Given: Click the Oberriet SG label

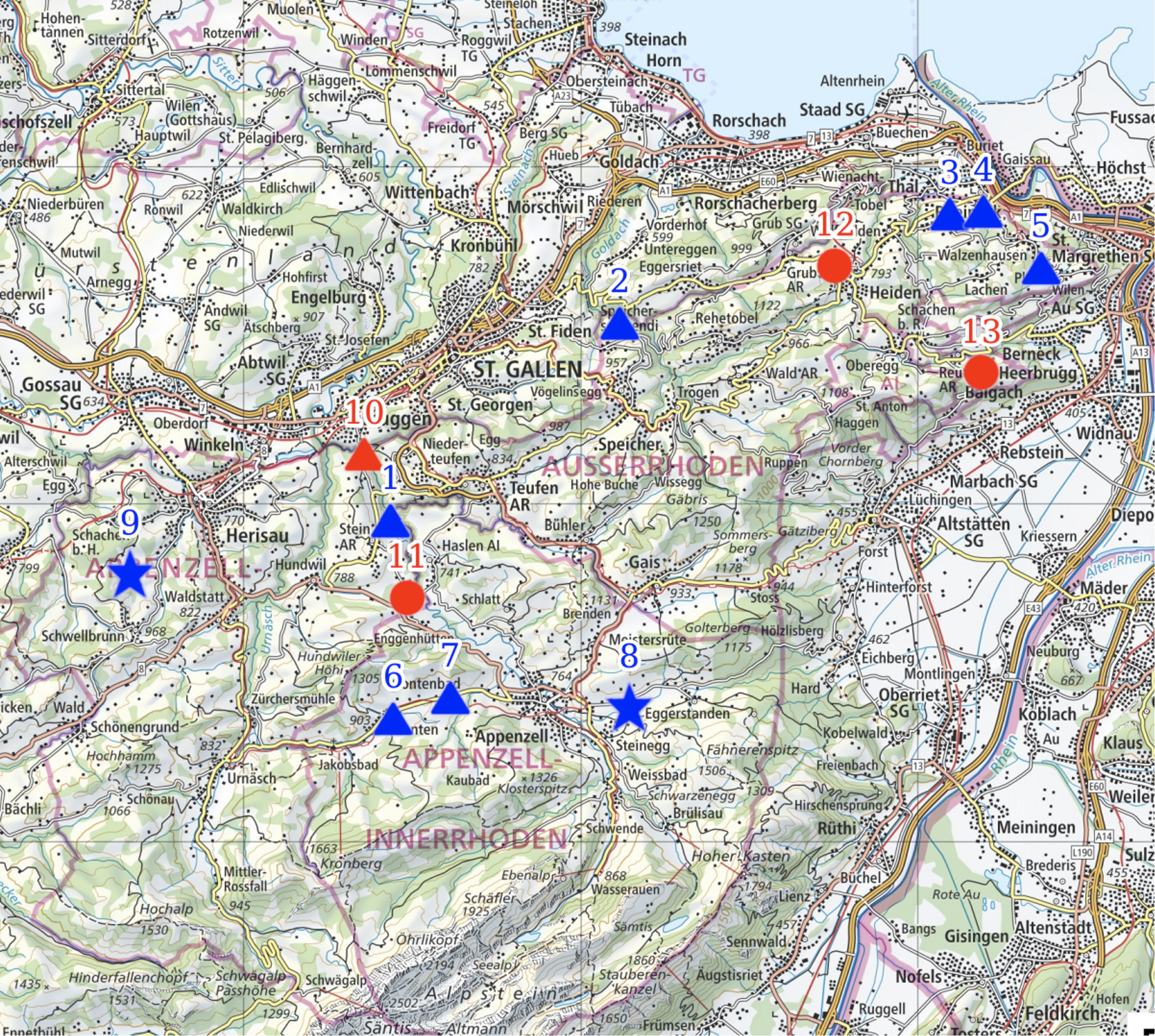Looking at the screenshot, I should 909,703.
